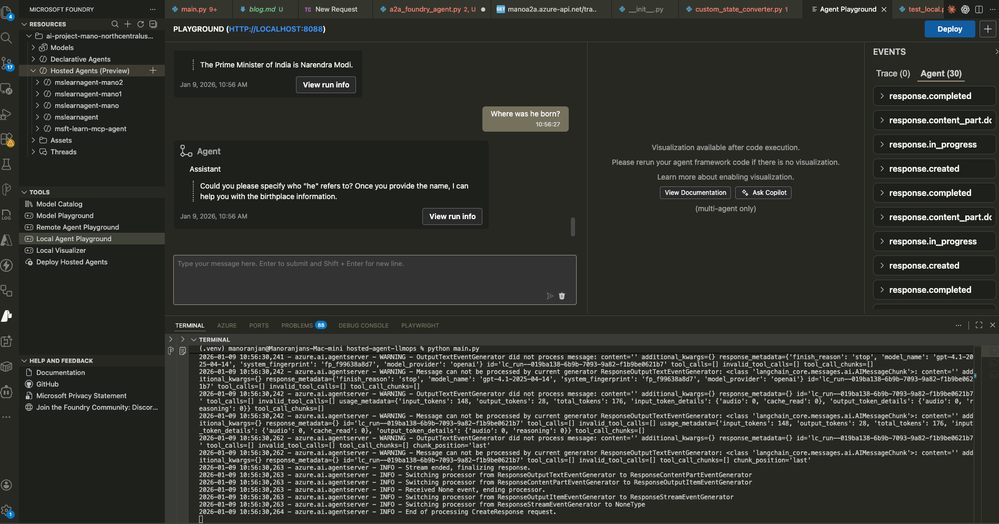Open the HTTP://LOCALHOST:8088 playground link
Image resolution: width=999 pixels, height=524 pixels.
tap(275, 29)
